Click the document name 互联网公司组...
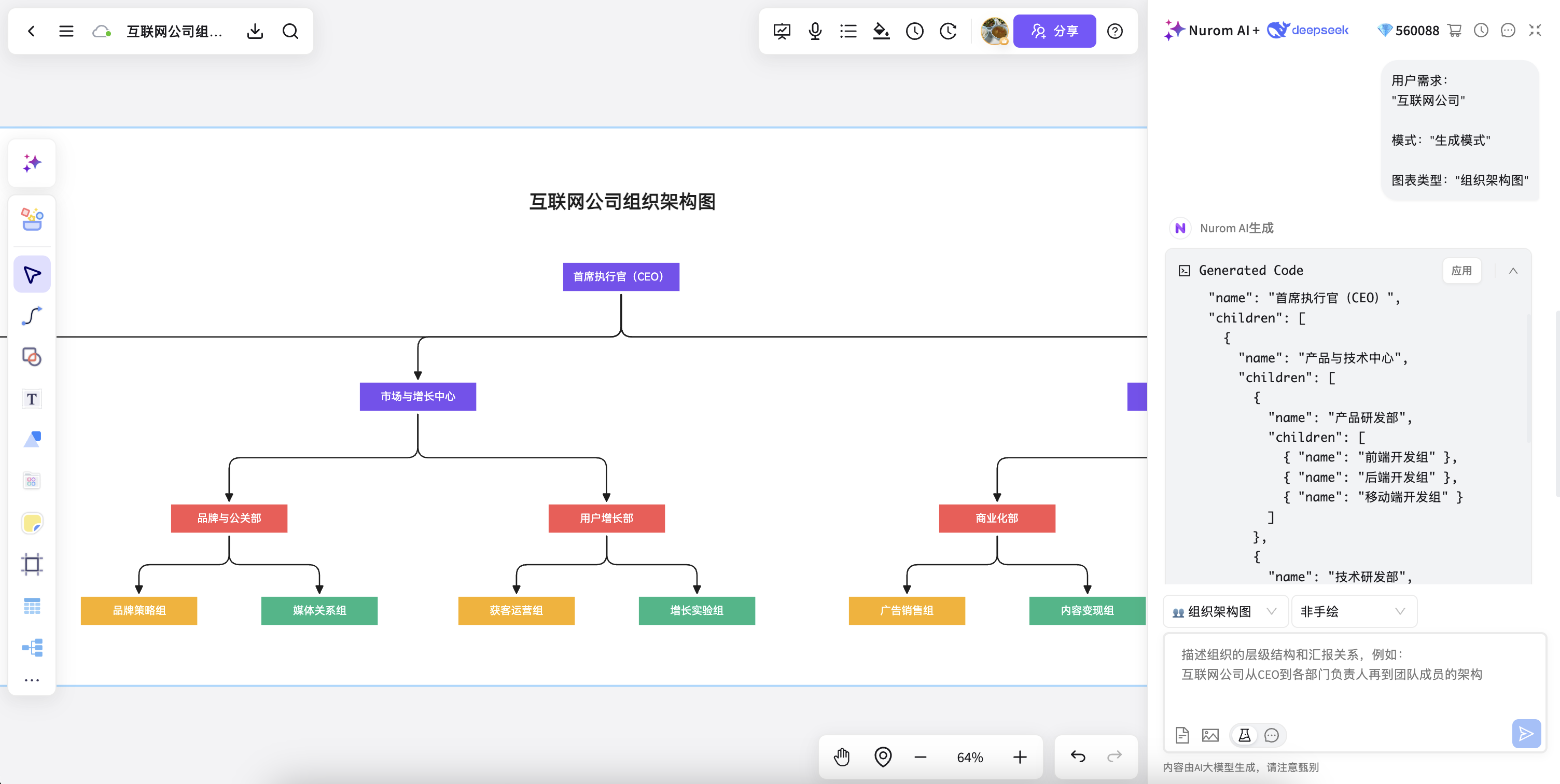 click(174, 31)
